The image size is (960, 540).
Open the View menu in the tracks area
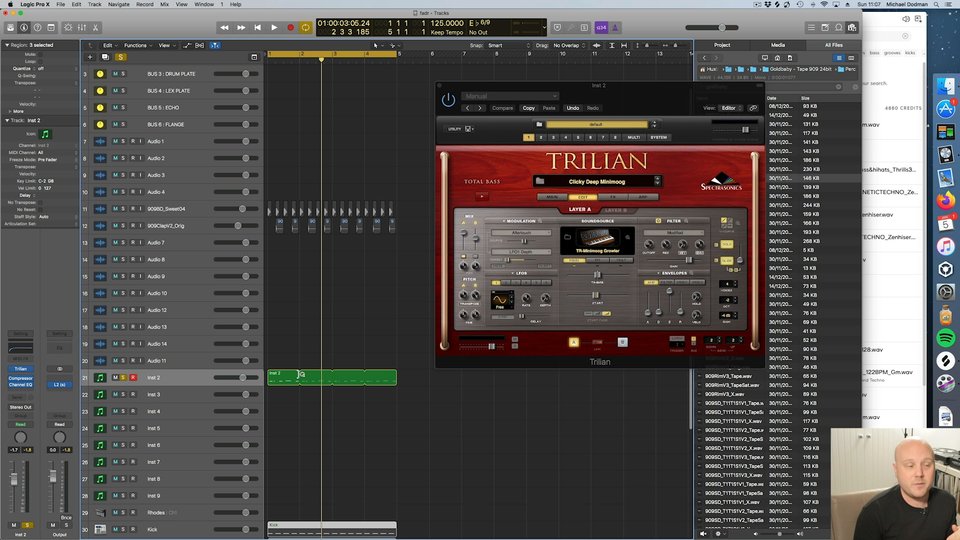[166, 45]
